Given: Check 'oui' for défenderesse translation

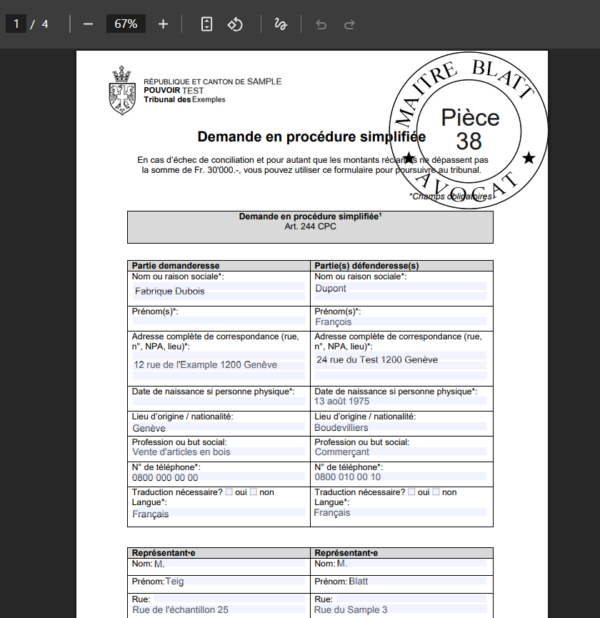Looking at the screenshot, I should (411, 492).
